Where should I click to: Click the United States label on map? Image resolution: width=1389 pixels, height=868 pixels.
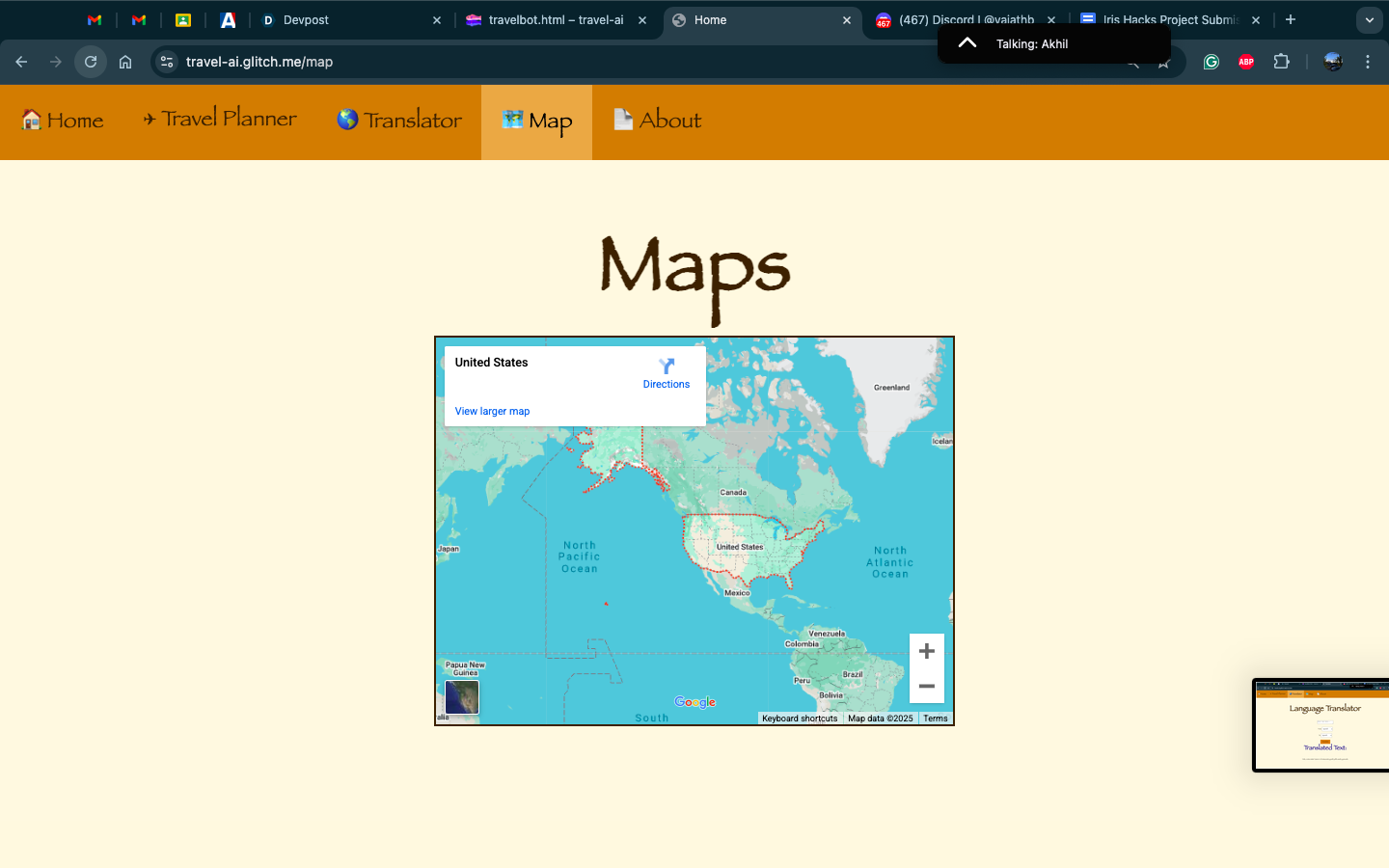coord(740,547)
